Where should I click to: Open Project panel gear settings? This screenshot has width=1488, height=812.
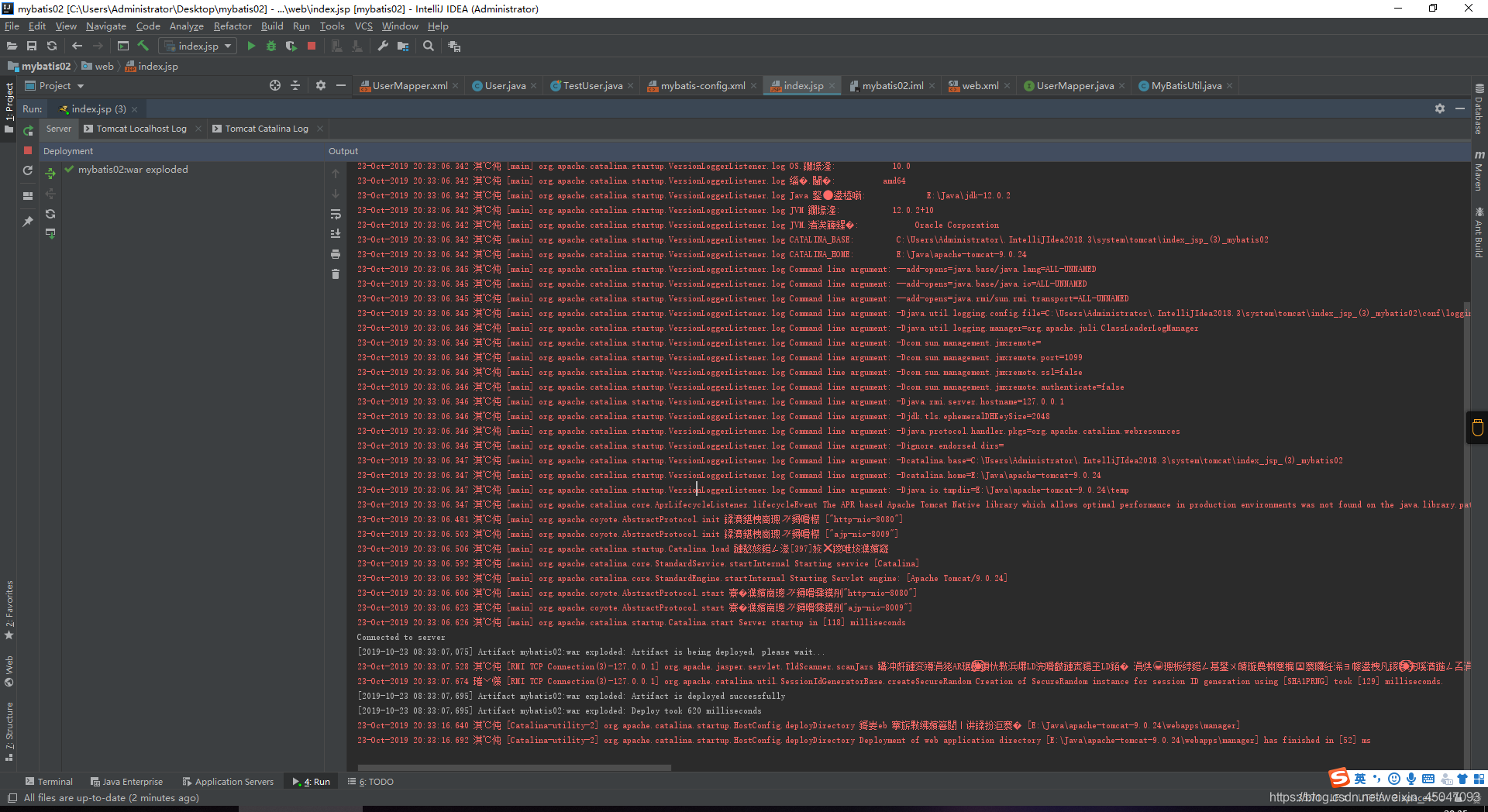[321, 86]
